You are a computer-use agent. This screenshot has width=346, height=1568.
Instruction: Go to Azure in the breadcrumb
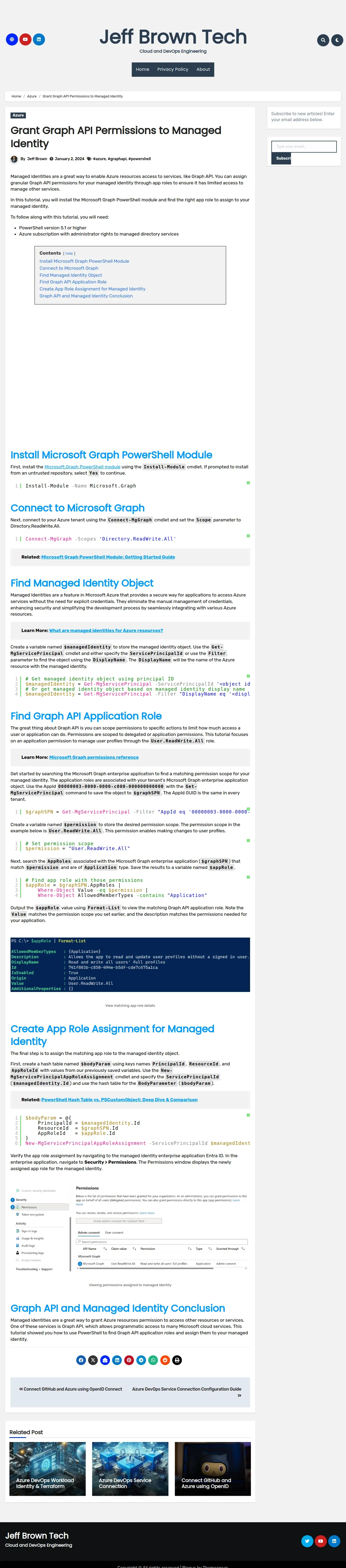coord(32,96)
